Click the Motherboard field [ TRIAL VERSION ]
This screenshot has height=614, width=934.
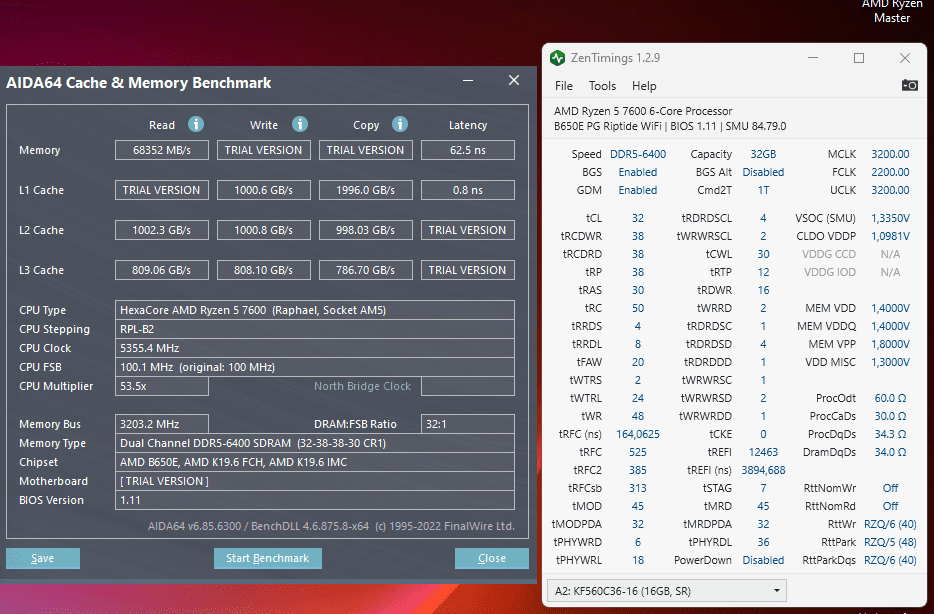tap(315, 481)
